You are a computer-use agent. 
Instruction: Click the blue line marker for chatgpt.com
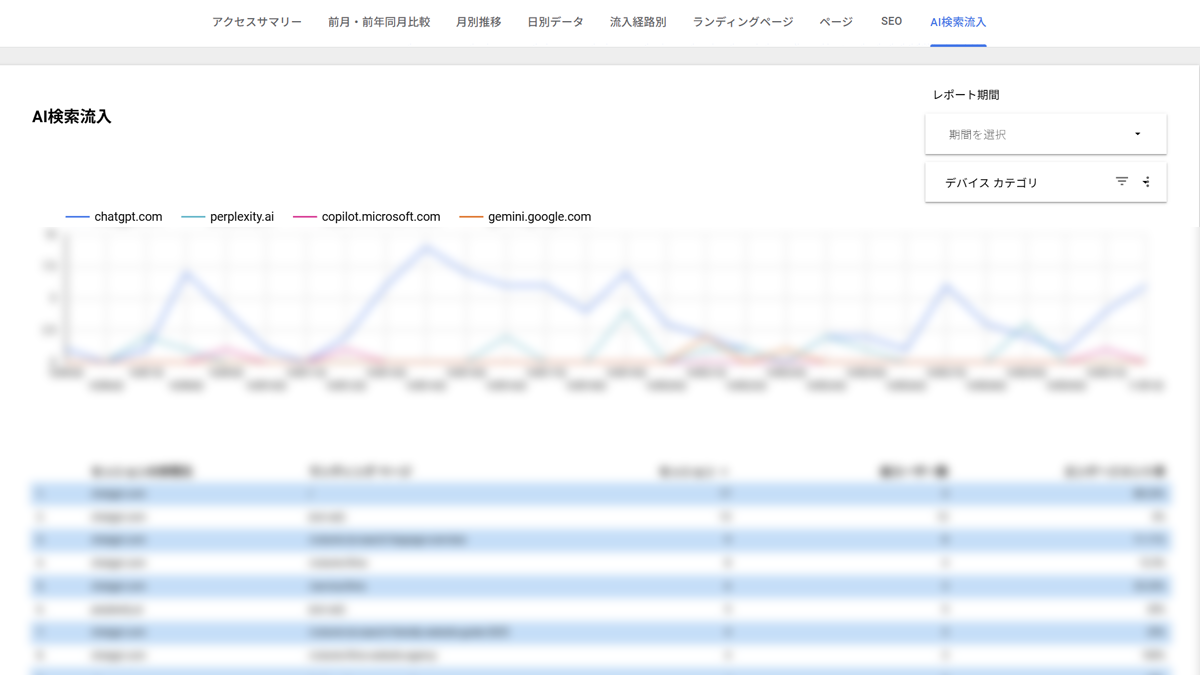76,216
